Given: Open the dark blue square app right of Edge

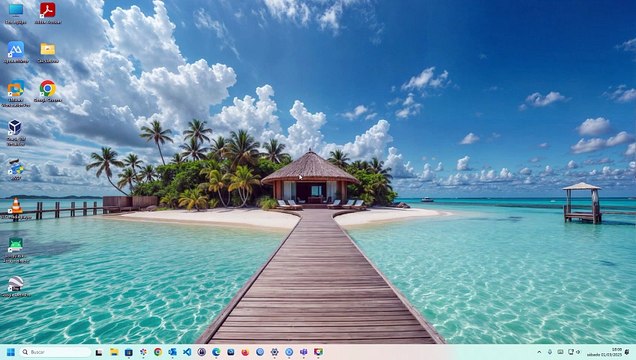Looking at the screenshot, I should coord(231,352).
